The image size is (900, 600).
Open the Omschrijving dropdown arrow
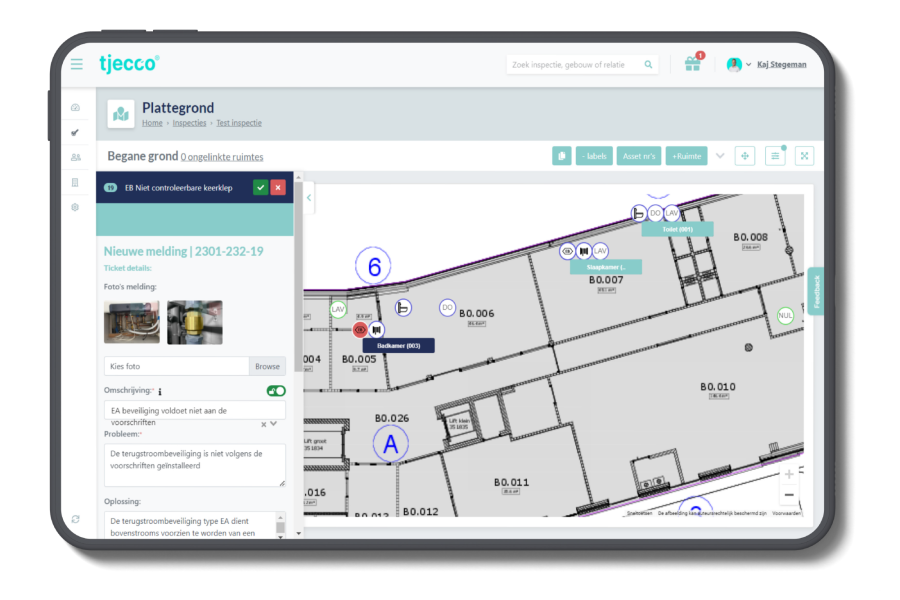pyautogui.click(x=274, y=424)
